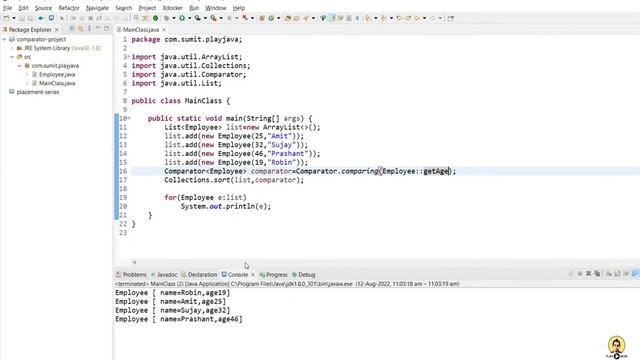
Task: Open the Navigate menu
Action: 97,8
